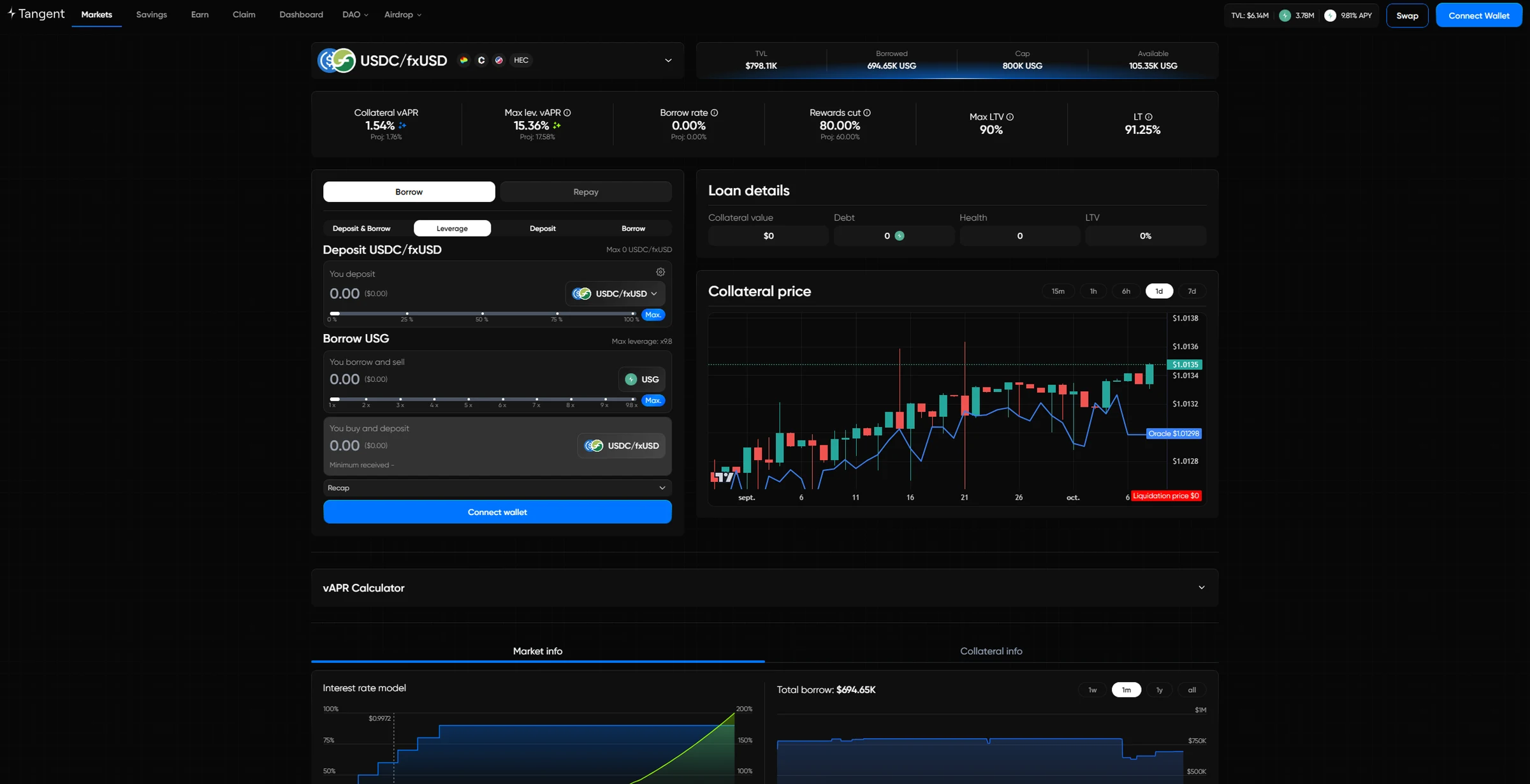Viewport: 1530px width, 784px height.
Task: Click info icon beside Max lev. vAPR
Action: pos(567,113)
